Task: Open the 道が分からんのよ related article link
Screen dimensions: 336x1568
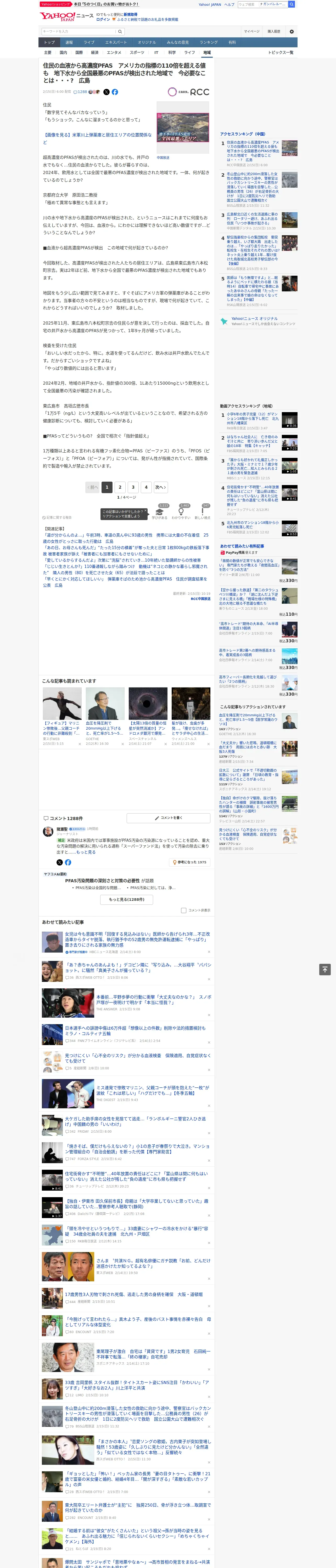Action: point(126,538)
